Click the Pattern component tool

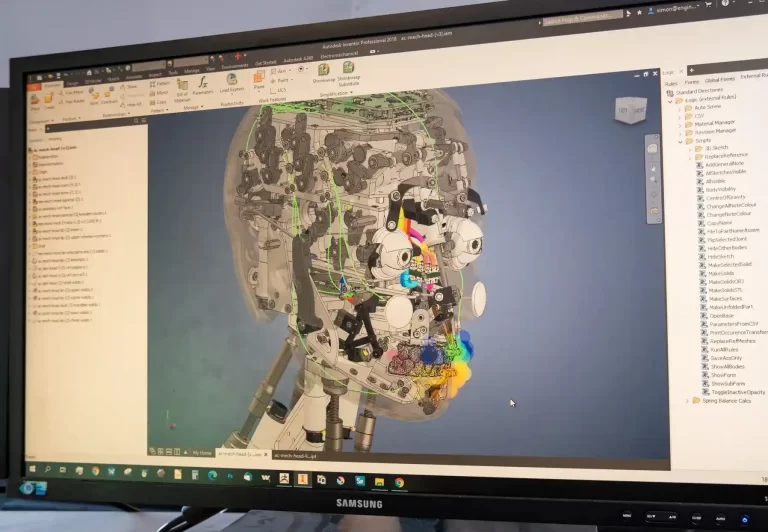(160, 84)
